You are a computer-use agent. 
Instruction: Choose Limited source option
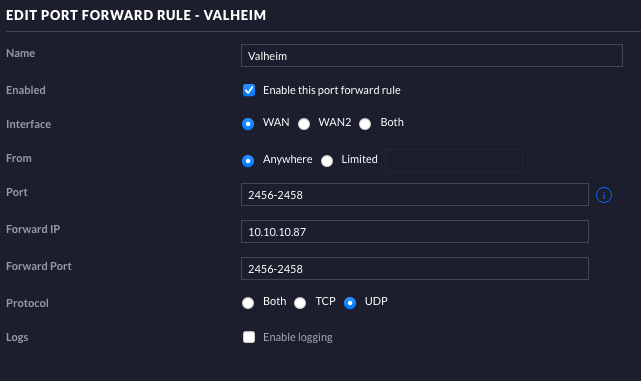coord(327,161)
